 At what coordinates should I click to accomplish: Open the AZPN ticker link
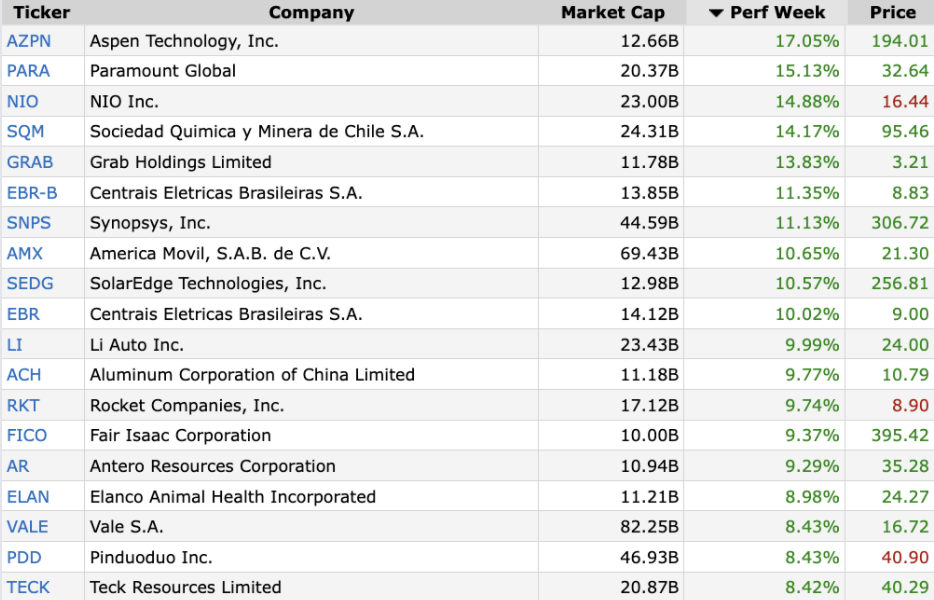point(29,41)
